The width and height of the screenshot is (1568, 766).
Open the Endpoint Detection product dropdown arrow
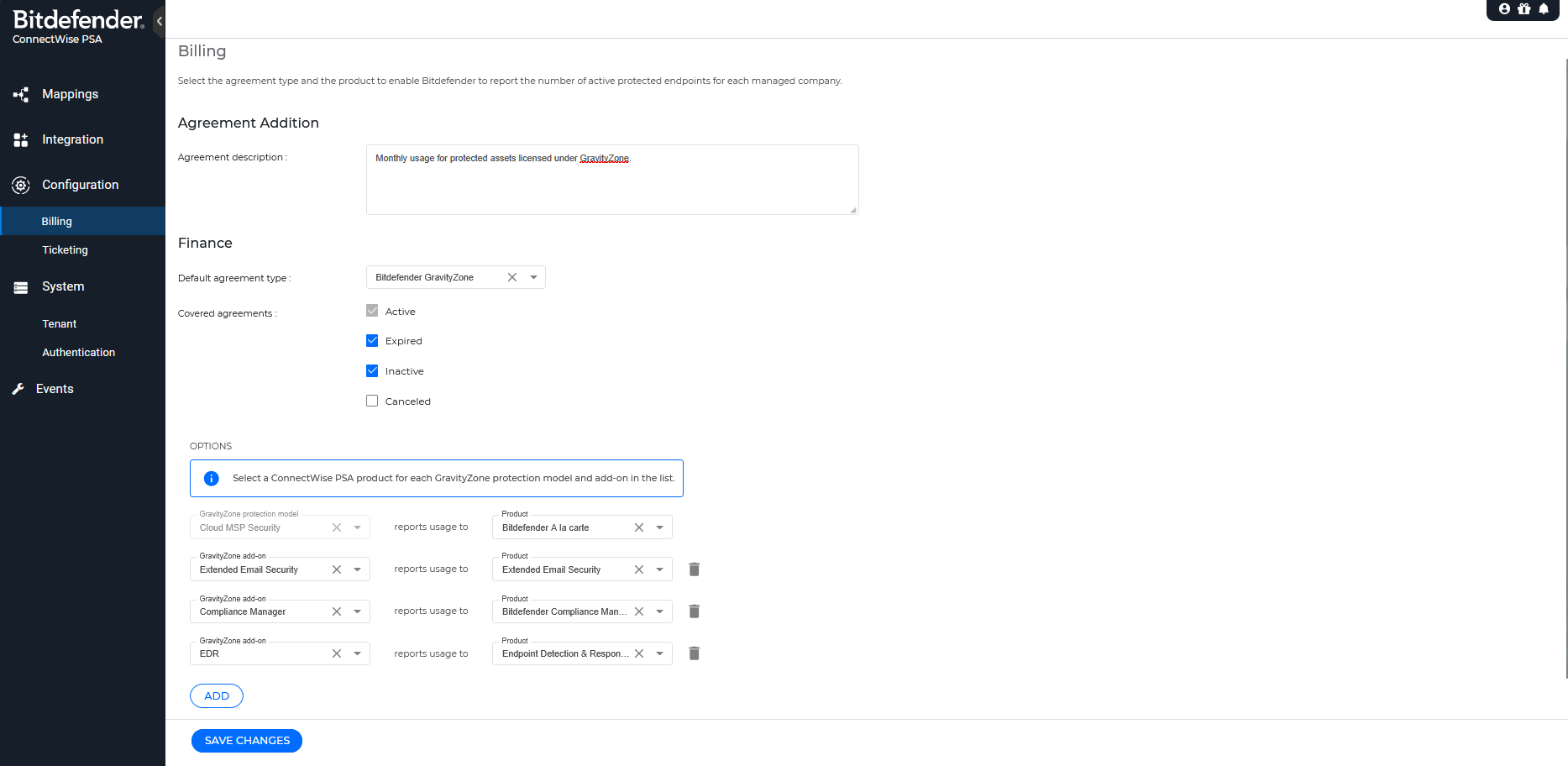660,653
